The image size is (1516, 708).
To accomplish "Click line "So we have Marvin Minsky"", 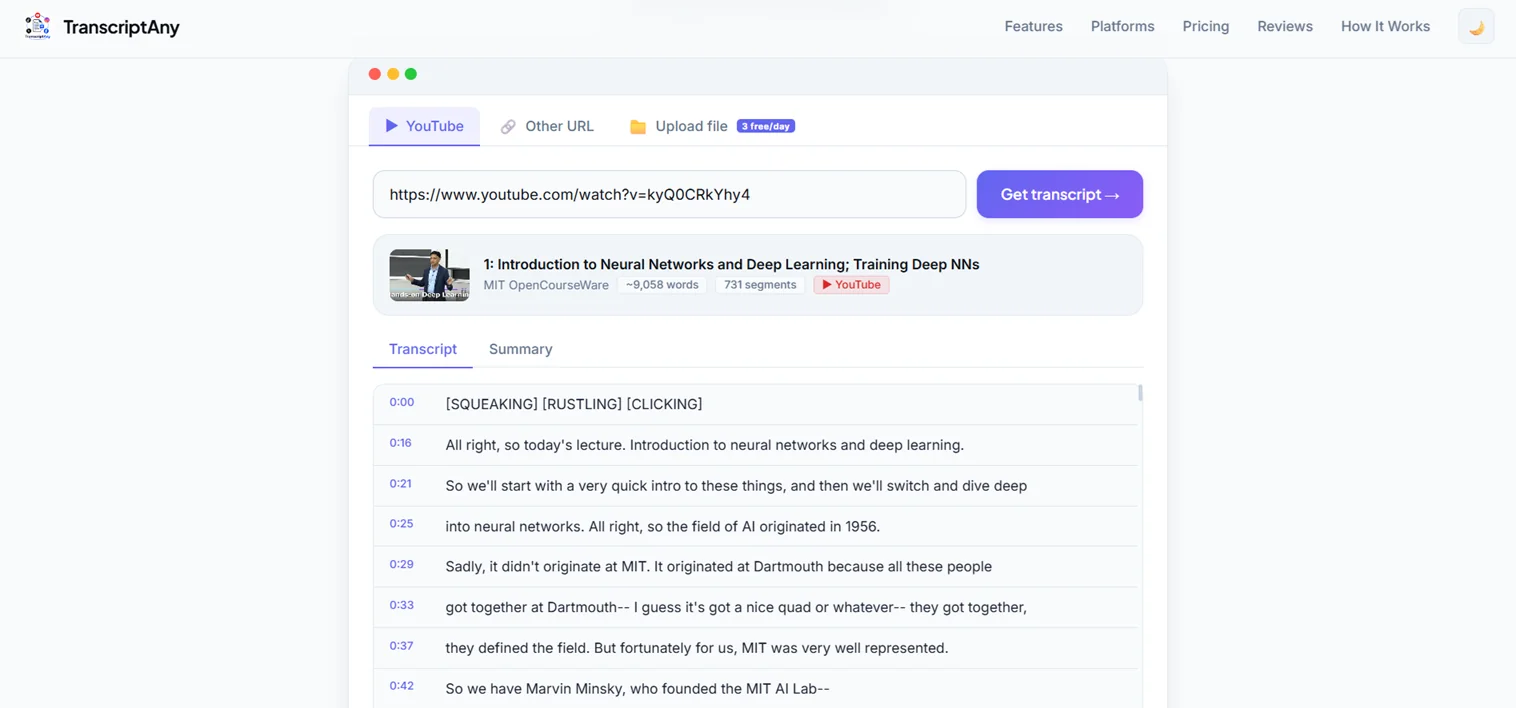I will pyautogui.click(x=637, y=688).
